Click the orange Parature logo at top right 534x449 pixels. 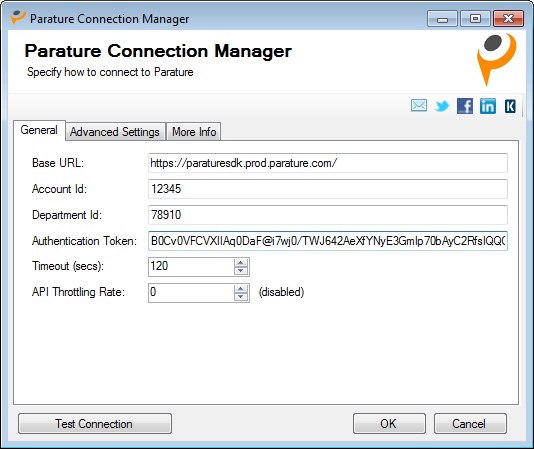tap(496, 59)
